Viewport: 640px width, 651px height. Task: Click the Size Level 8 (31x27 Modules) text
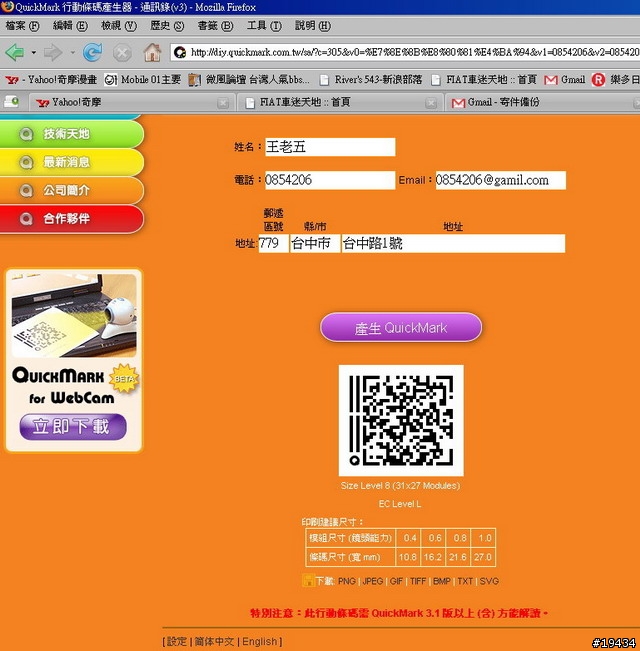point(401,485)
